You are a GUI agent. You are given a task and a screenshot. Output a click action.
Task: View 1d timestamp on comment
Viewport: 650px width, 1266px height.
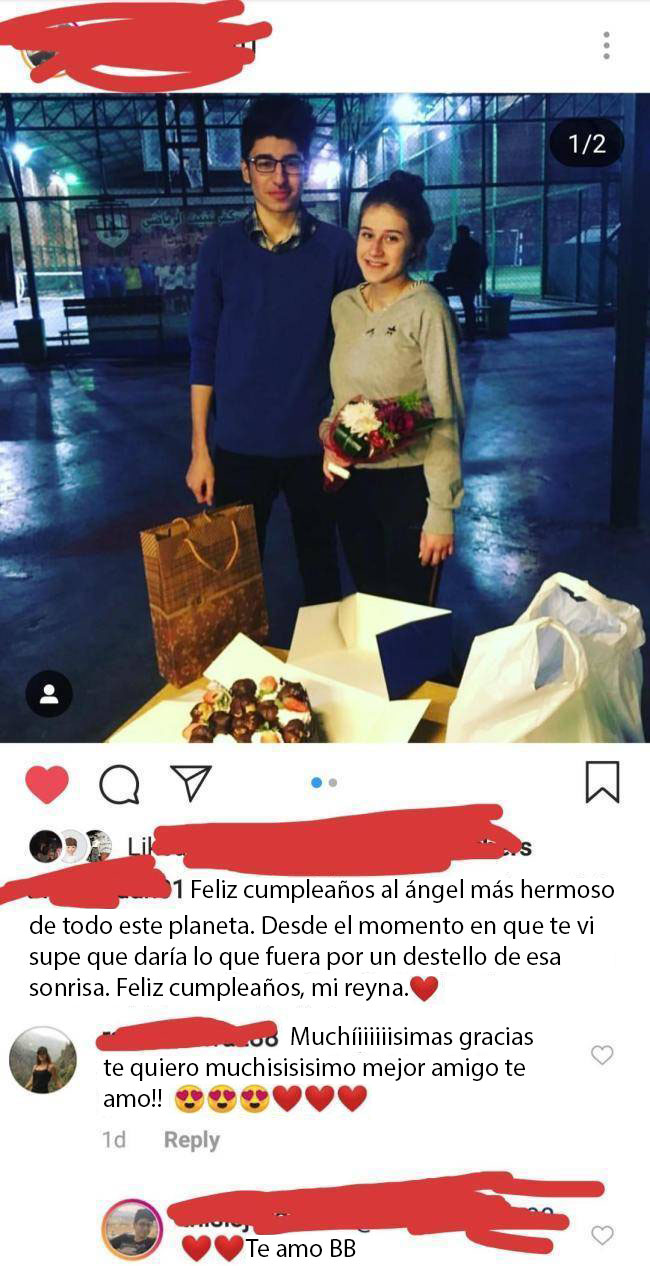pyautogui.click(x=114, y=1140)
